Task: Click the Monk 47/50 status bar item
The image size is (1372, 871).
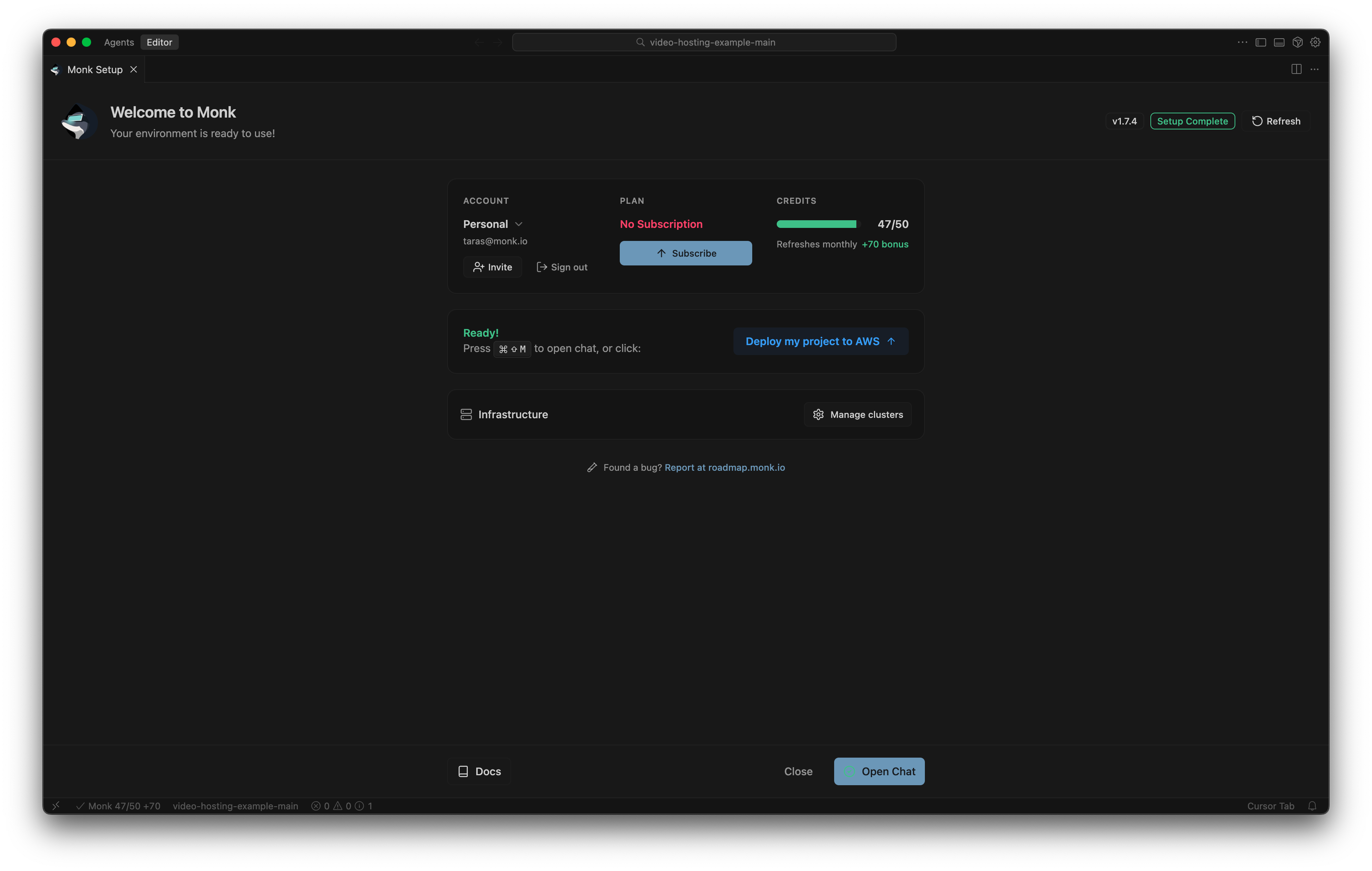Action: coord(119,806)
